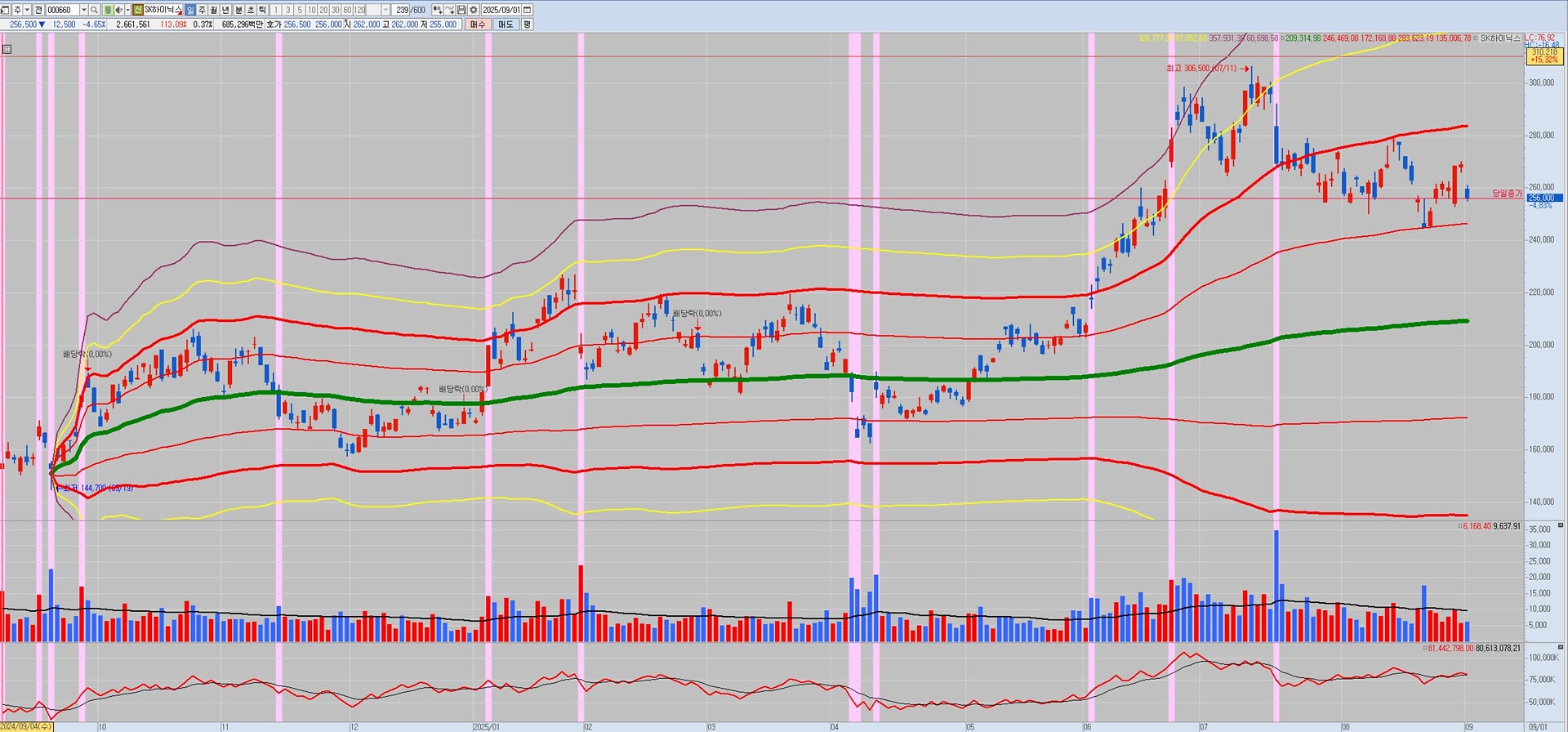Click the 2025/01 time axis label
Screen dimensions: 1568x732
point(487,726)
